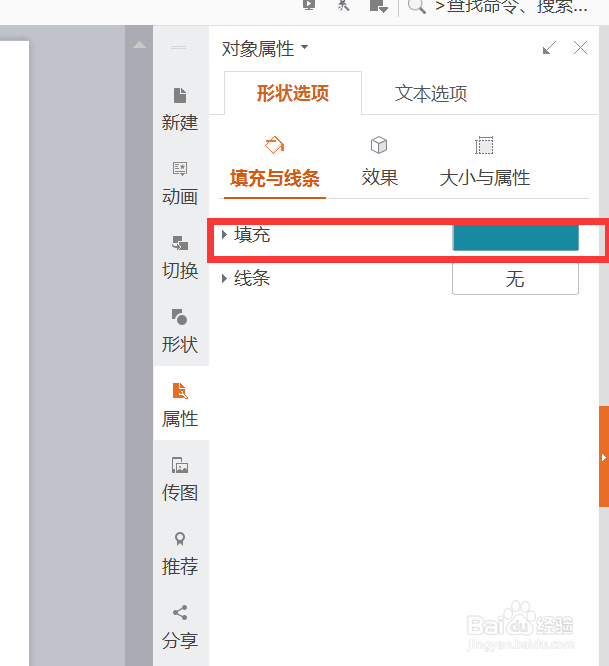
Task: Open the 线条 dropdown showing 无
Action: coord(516,279)
